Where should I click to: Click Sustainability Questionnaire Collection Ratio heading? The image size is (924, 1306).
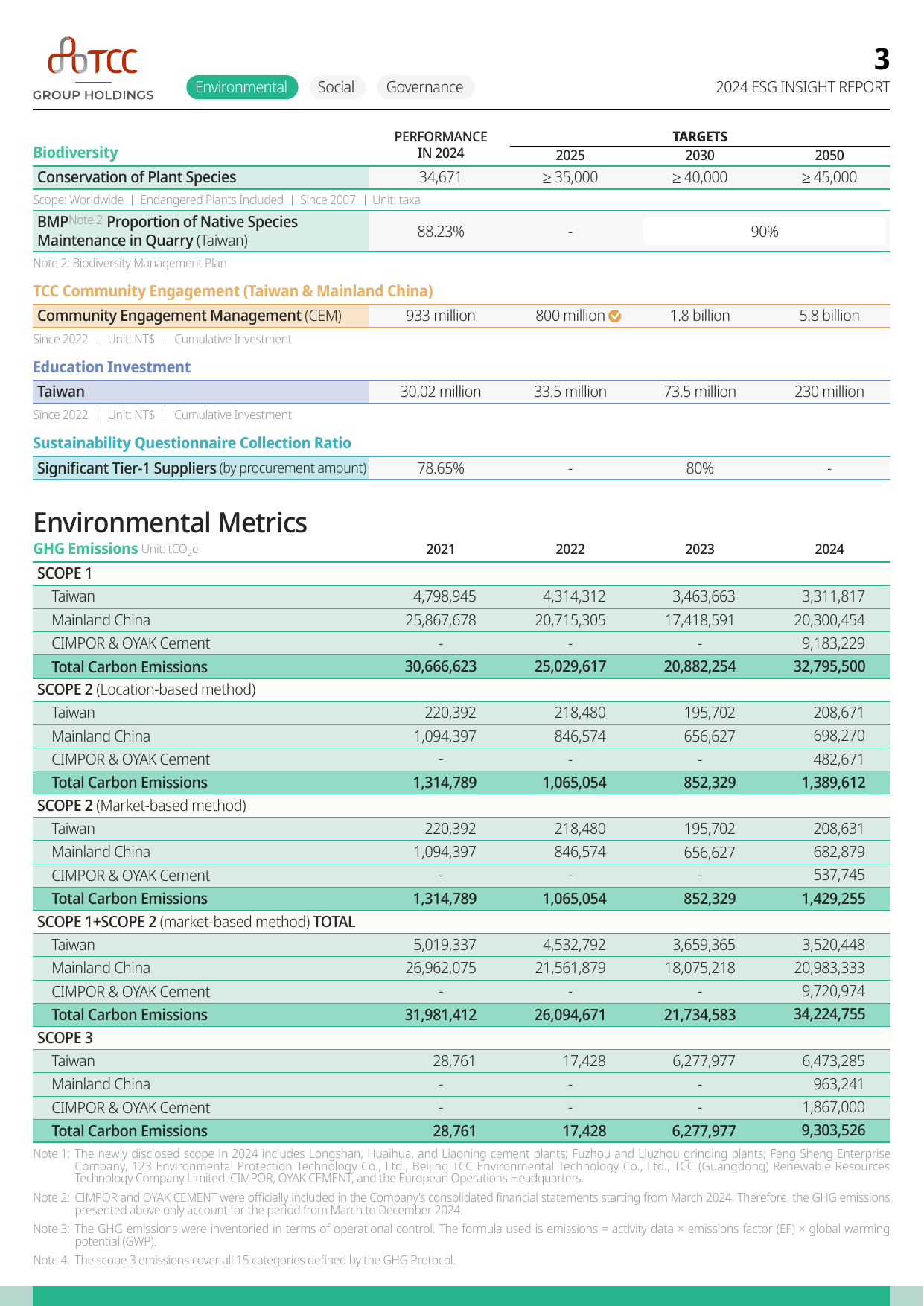pyautogui.click(x=192, y=443)
